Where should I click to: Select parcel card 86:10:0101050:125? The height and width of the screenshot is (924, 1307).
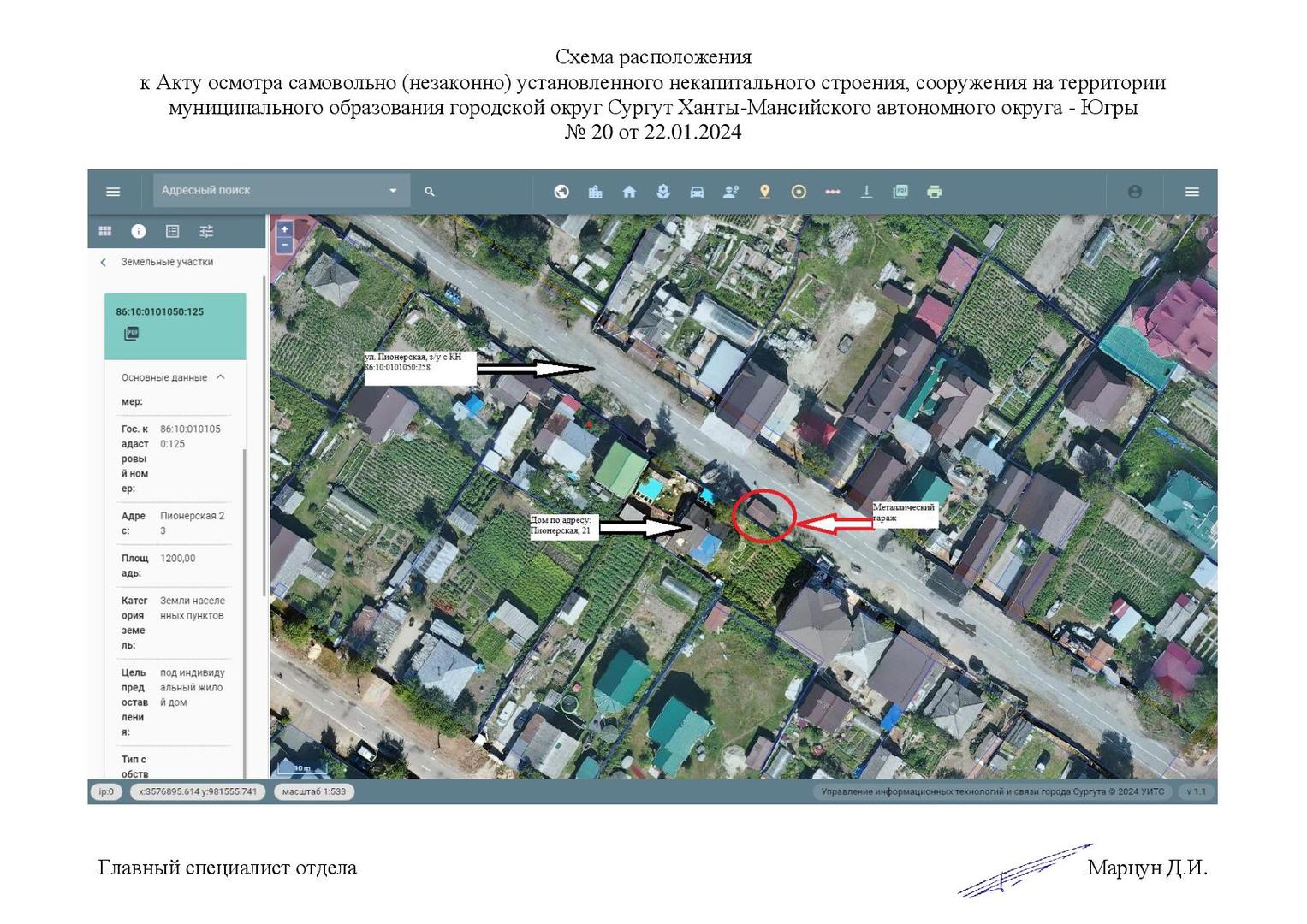(175, 326)
